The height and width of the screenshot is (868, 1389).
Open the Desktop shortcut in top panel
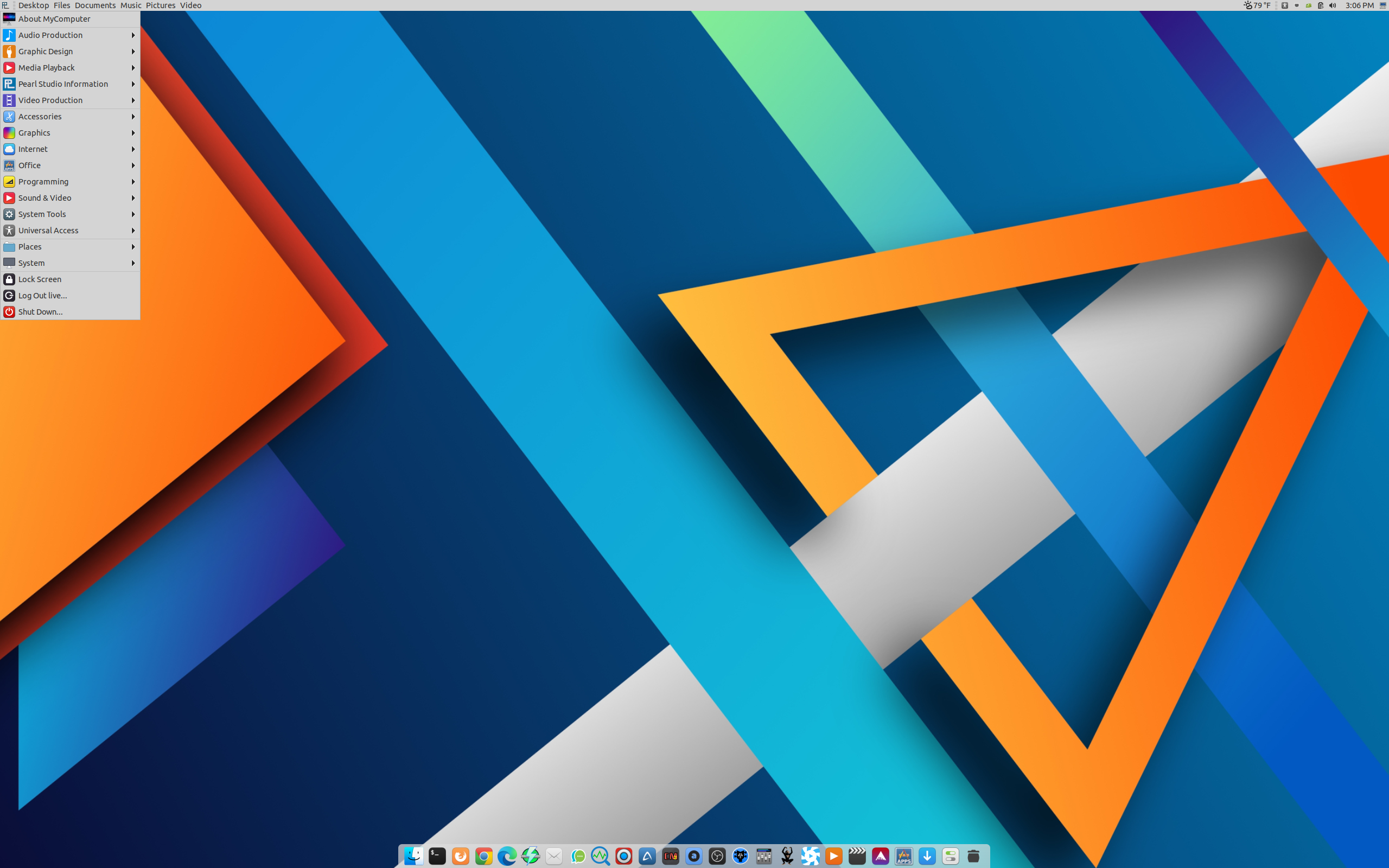[x=33, y=5]
